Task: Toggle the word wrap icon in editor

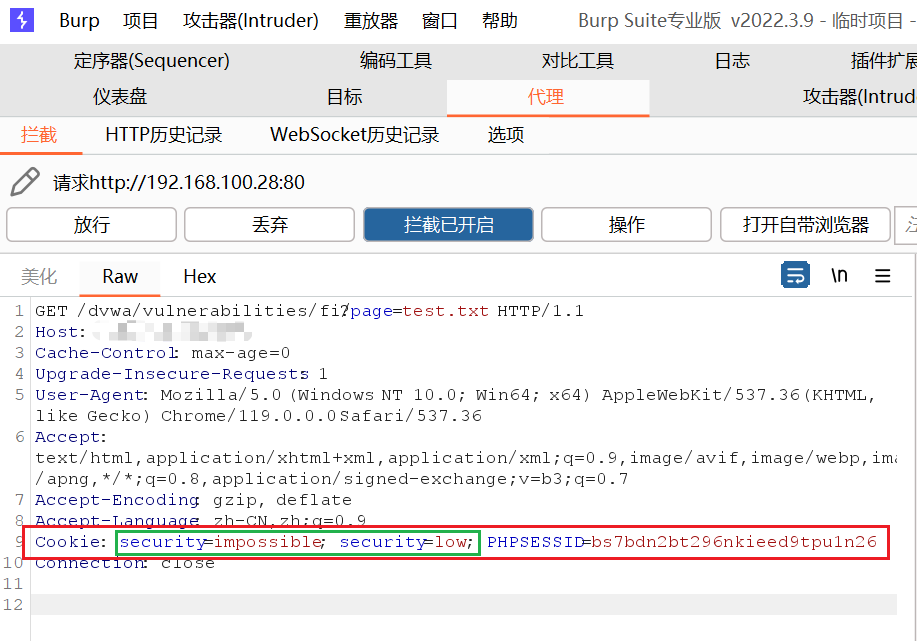Action: pyautogui.click(x=795, y=275)
